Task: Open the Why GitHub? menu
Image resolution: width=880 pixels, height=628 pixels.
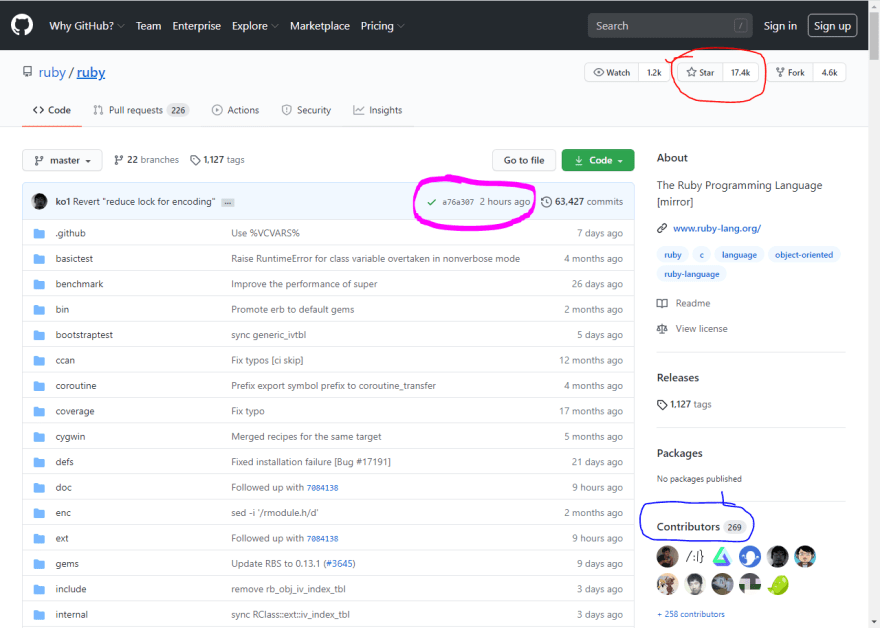Action: tap(86, 26)
